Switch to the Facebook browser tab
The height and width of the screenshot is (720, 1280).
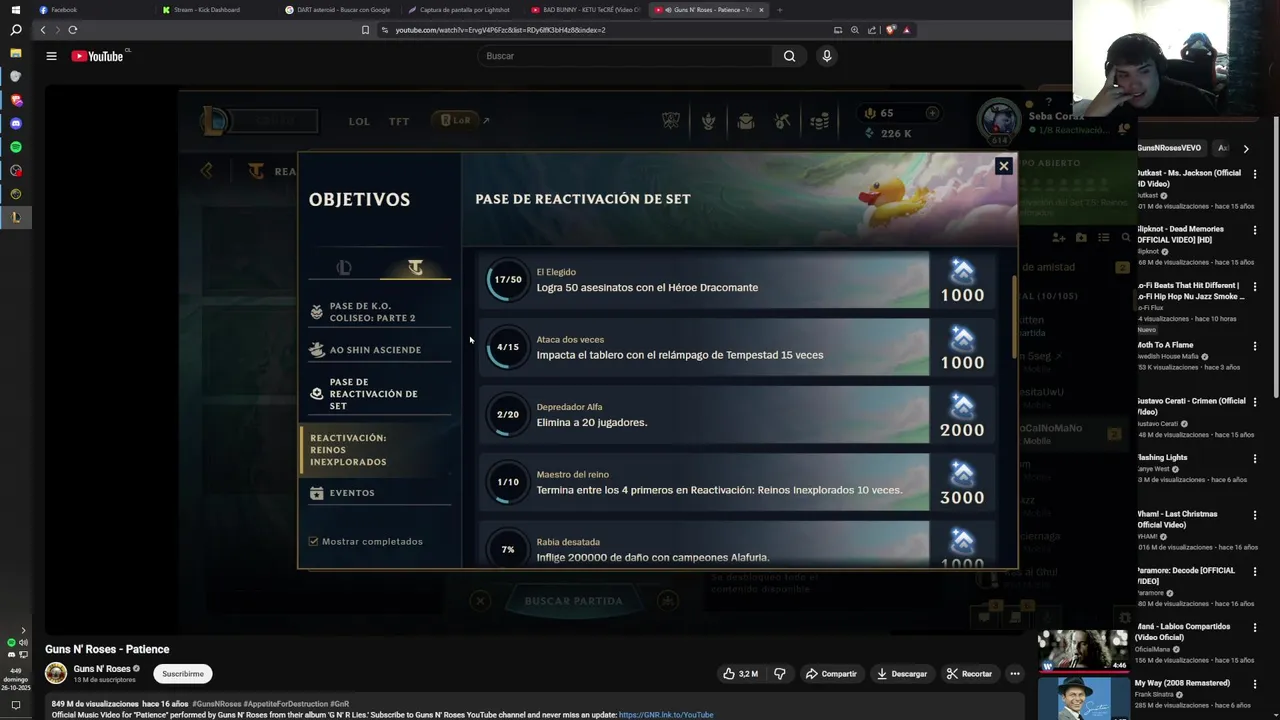[95, 10]
